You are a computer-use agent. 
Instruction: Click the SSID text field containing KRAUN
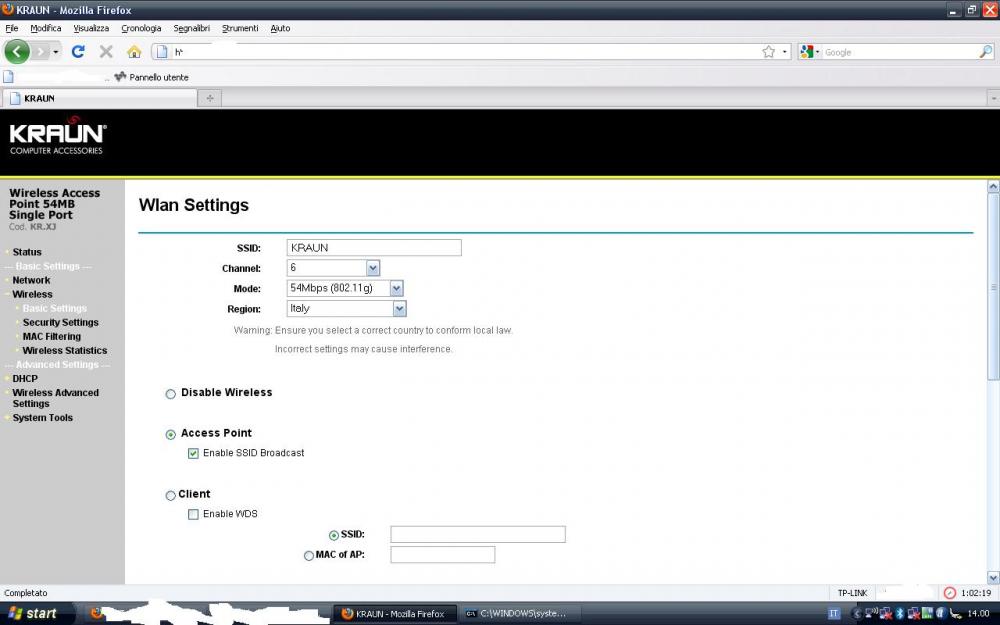[x=373, y=248]
